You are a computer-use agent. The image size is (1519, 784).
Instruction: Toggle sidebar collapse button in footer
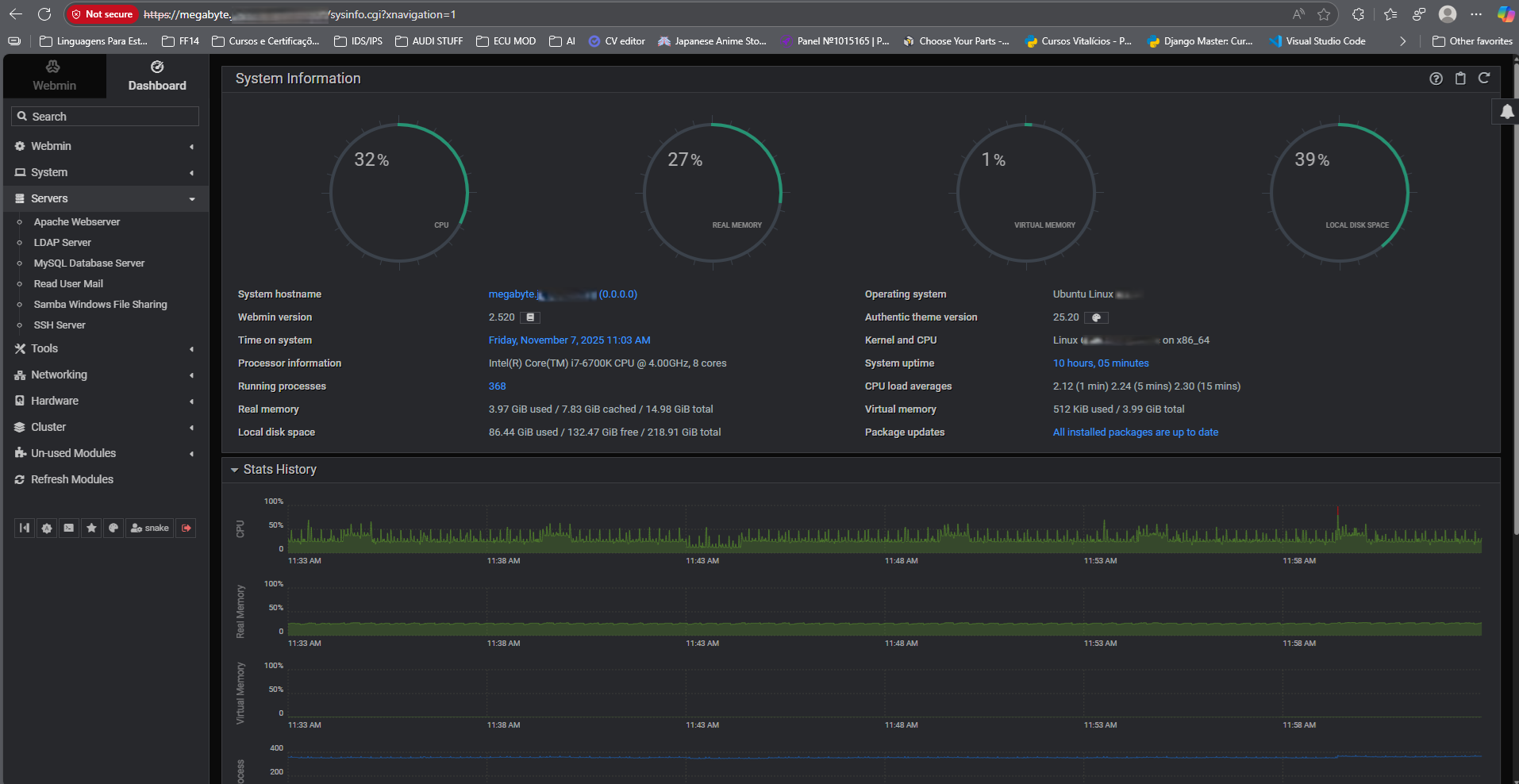point(25,528)
